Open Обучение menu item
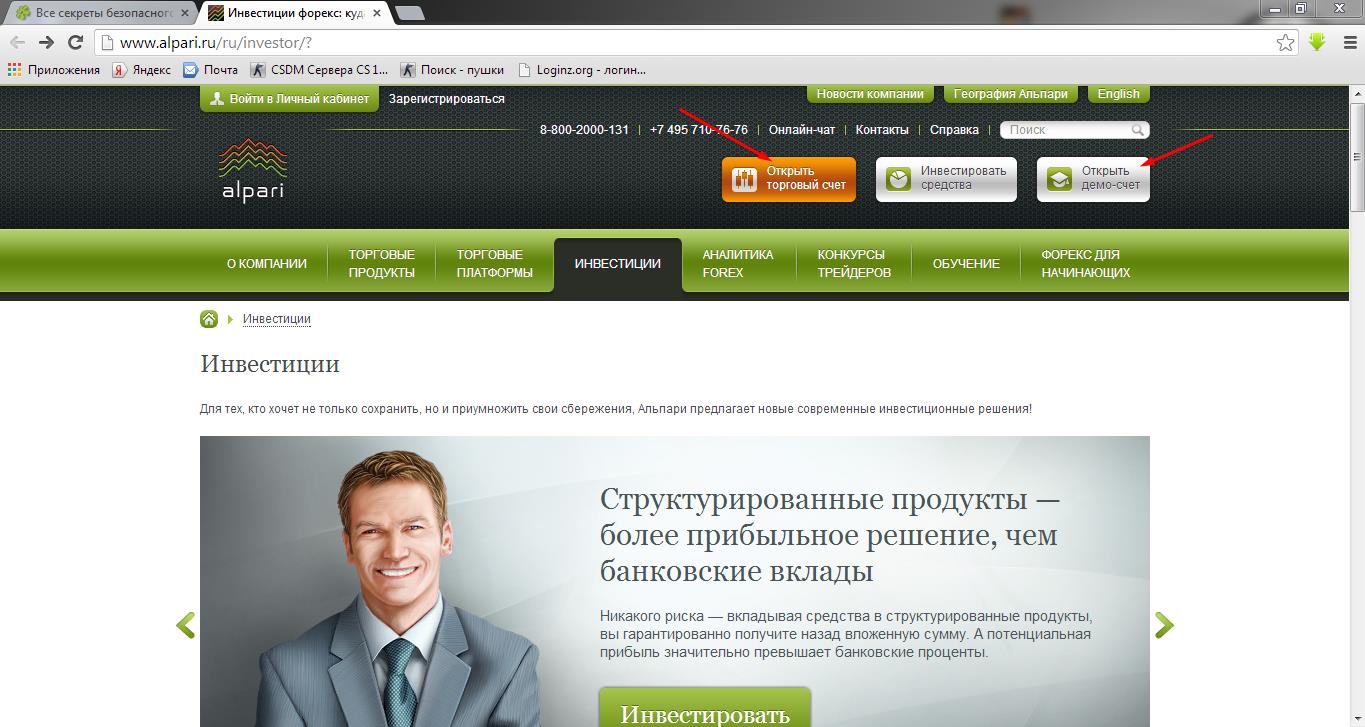1365x727 pixels. pos(966,264)
